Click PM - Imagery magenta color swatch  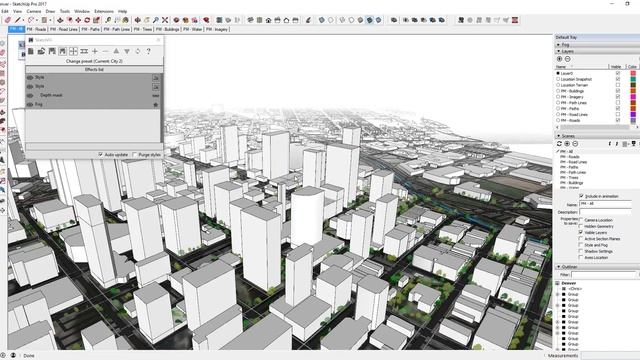coord(633,97)
